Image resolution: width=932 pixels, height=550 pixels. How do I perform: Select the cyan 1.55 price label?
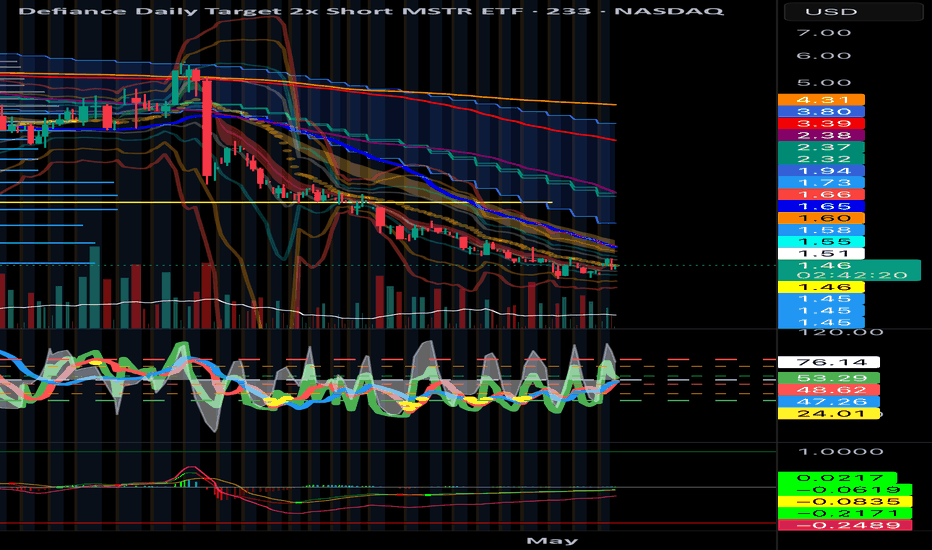point(821,242)
